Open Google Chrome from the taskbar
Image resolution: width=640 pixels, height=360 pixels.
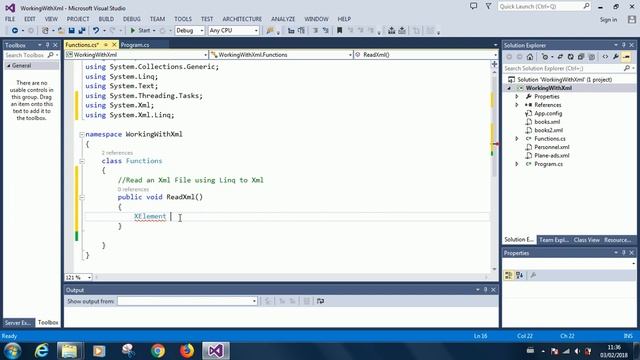coord(158,351)
